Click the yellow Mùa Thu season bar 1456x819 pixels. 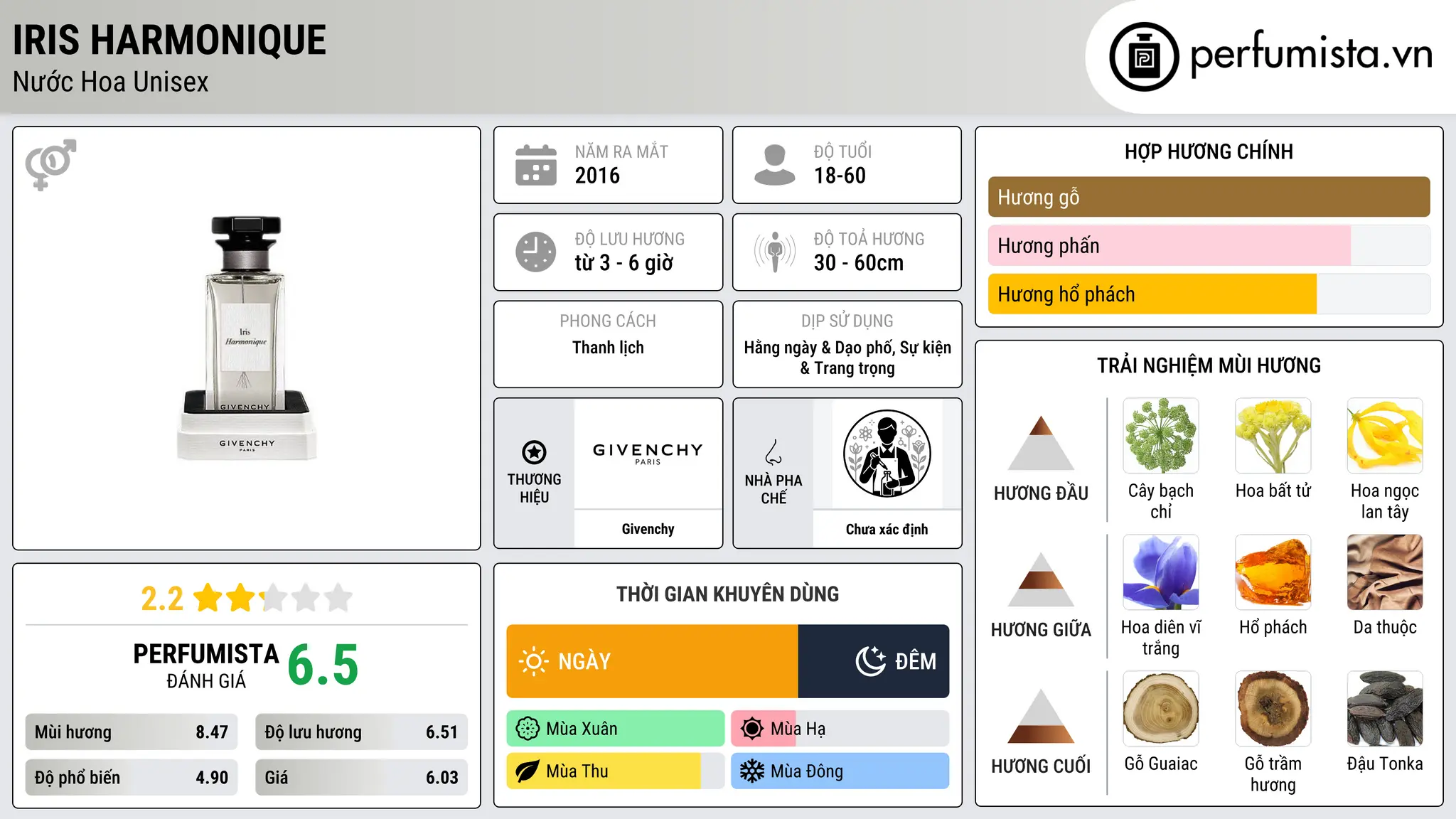(x=616, y=771)
